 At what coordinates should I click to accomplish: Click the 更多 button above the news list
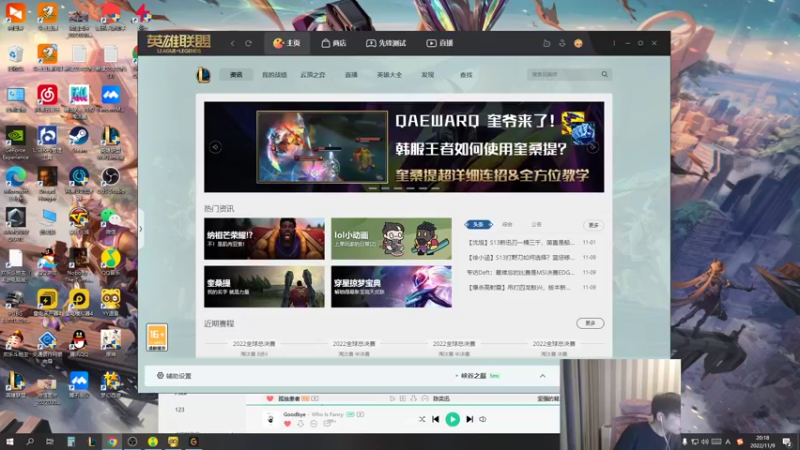click(593, 225)
